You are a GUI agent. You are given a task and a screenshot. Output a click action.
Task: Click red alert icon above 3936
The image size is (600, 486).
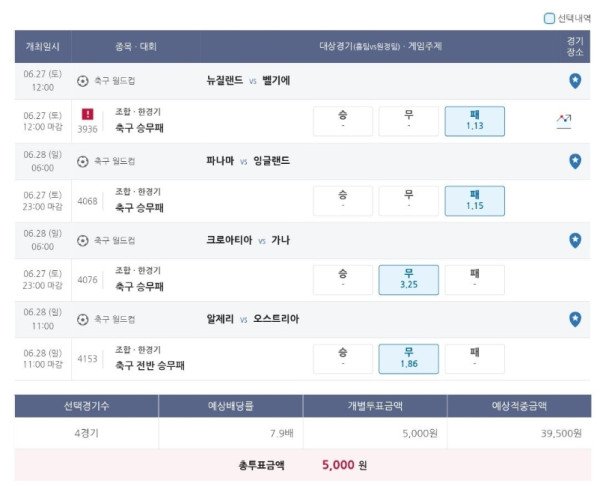click(x=88, y=114)
